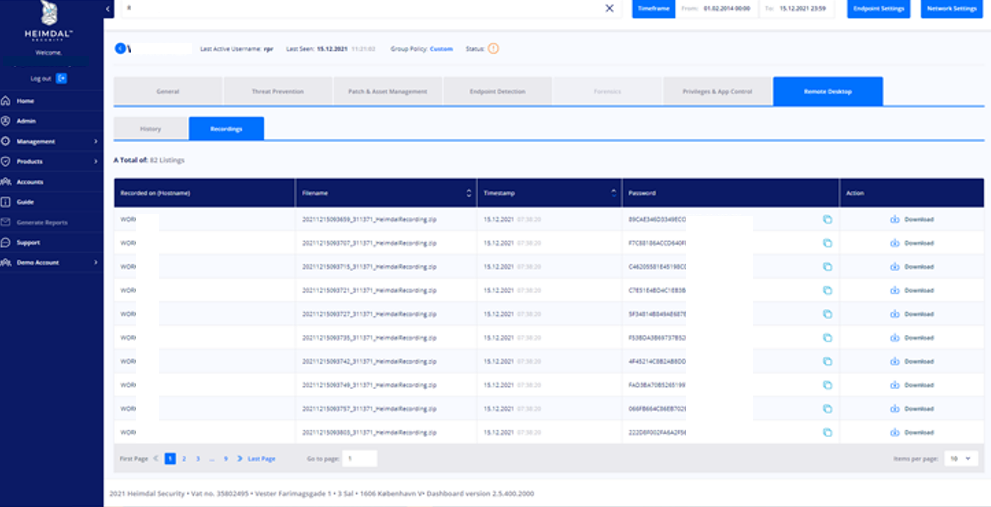The height and width of the screenshot is (507, 991).
Task: Copy password for recording 20211215093727
Action: coord(827,314)
